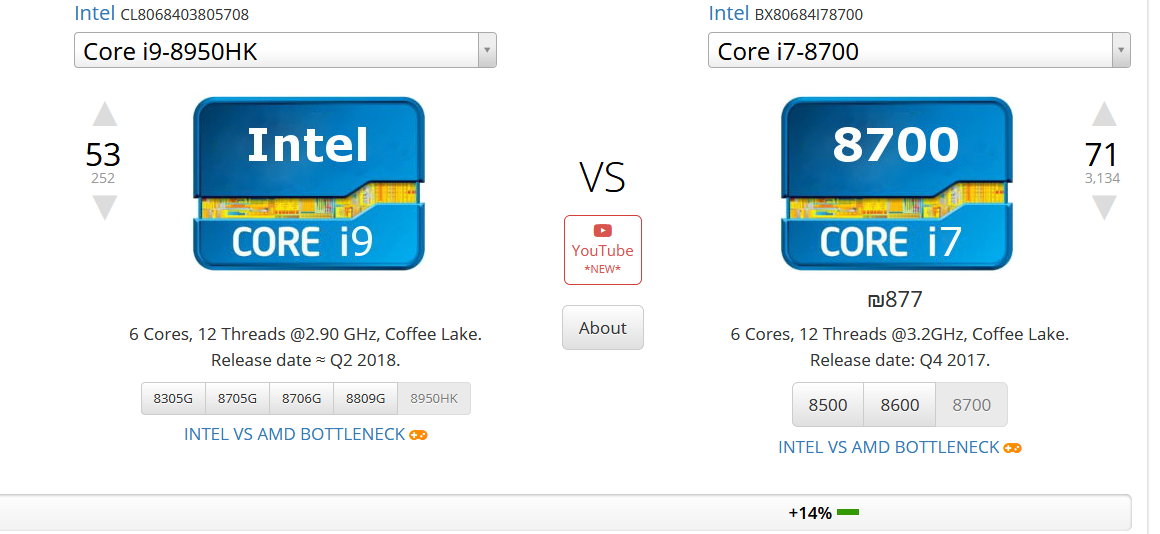Expand Core i9-8950HK dropdown arrow

click(x=487, y=51)
